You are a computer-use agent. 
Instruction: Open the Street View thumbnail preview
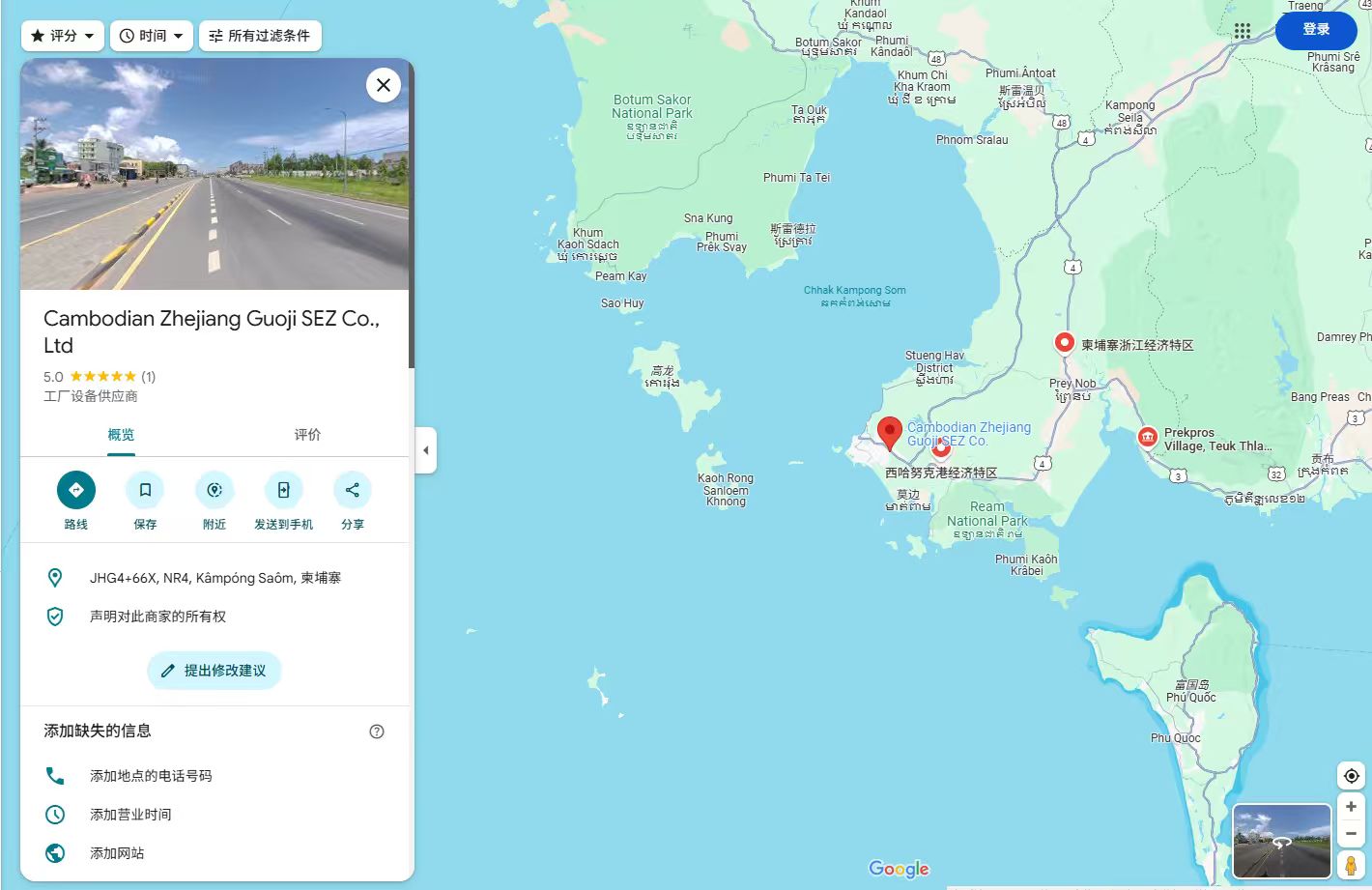pos(1282,841)
